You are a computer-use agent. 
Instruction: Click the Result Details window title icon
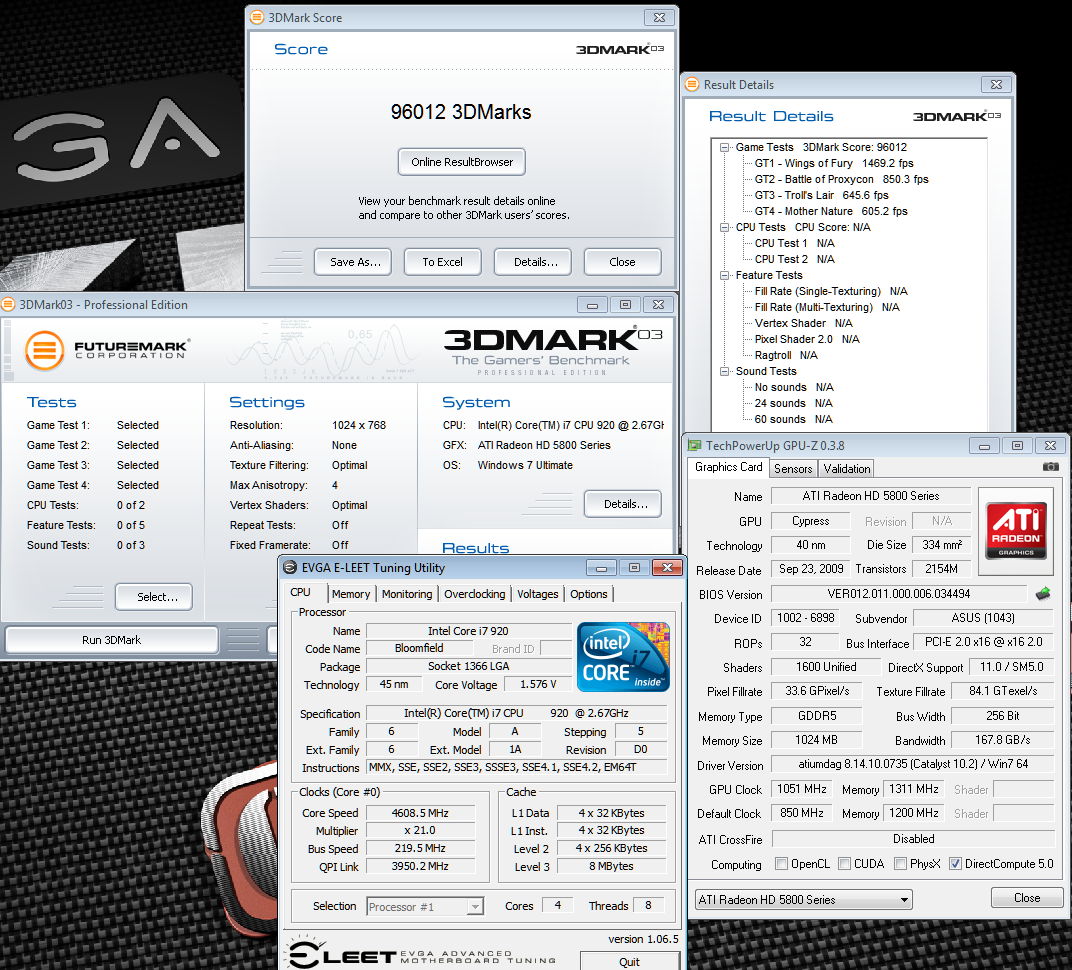pos(693,84)
